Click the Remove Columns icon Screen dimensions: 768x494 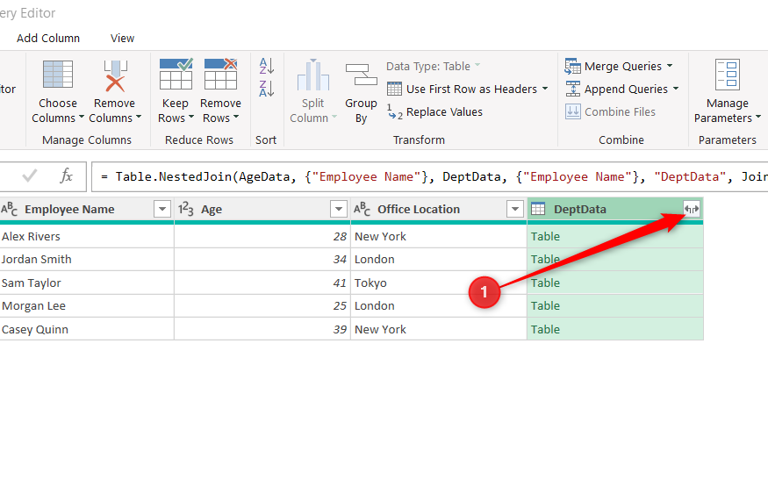[x=115, y=75]
